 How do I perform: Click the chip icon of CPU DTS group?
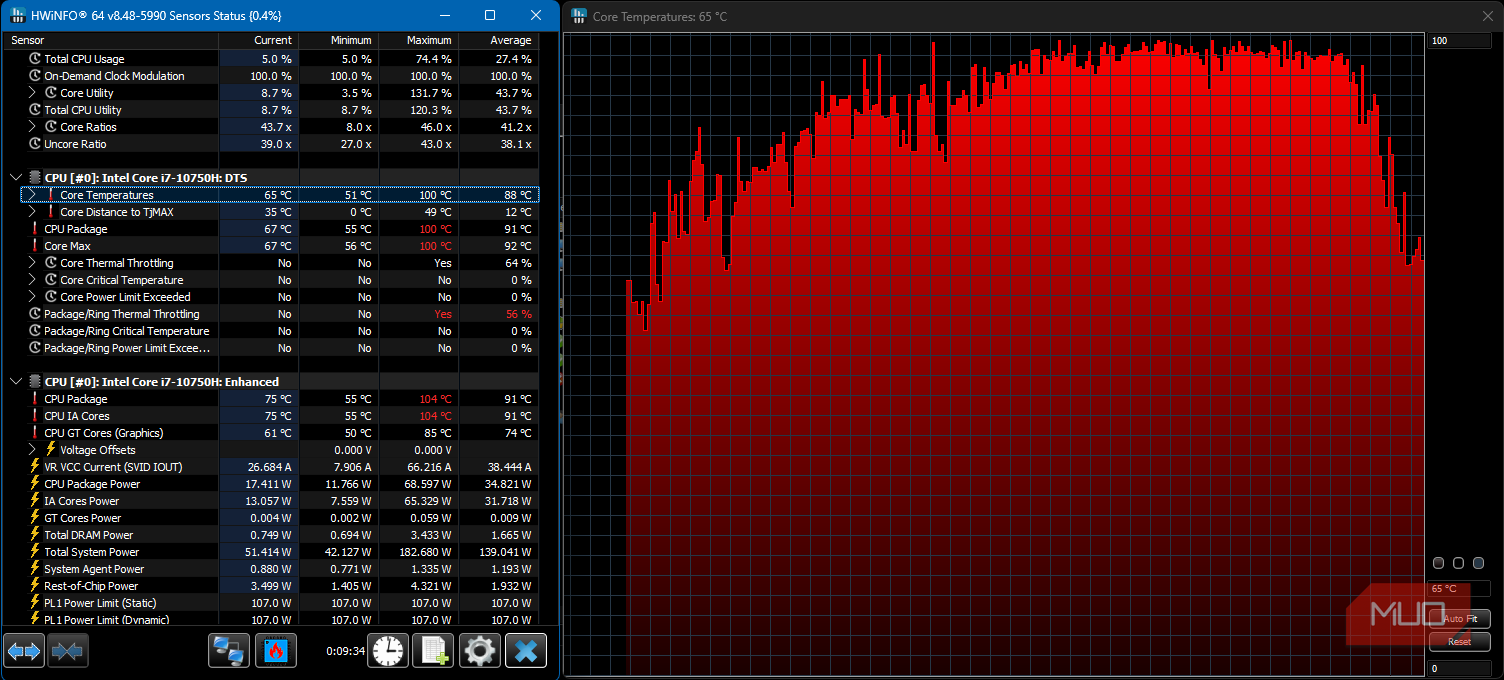tap(35, 178)
